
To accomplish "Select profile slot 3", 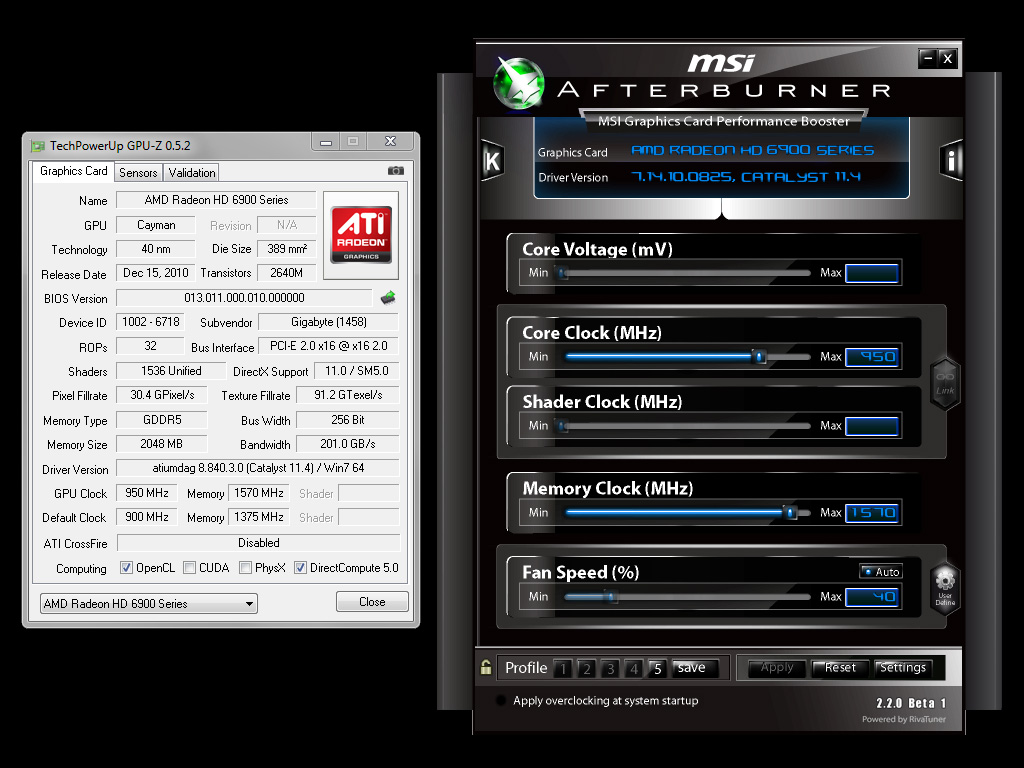I will (610, 669).
